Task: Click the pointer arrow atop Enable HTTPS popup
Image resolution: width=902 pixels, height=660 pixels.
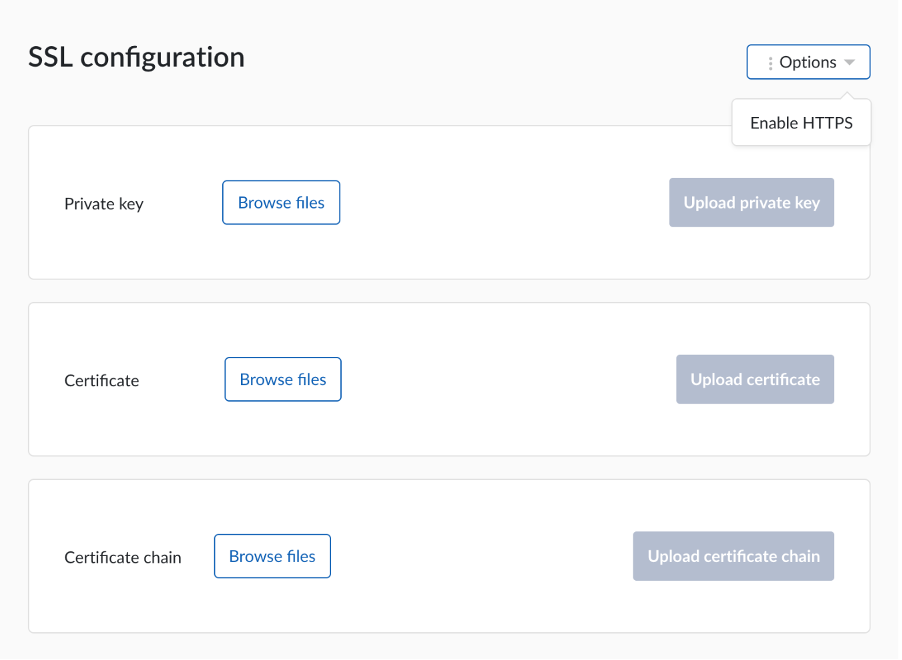Action: click(x=848, y=97)
